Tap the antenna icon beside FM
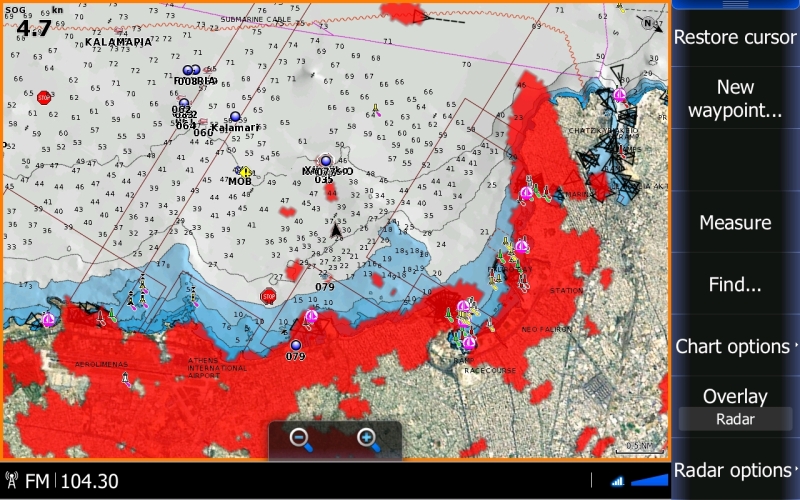This screenshot has height=500, width=800. pos(13,481)
